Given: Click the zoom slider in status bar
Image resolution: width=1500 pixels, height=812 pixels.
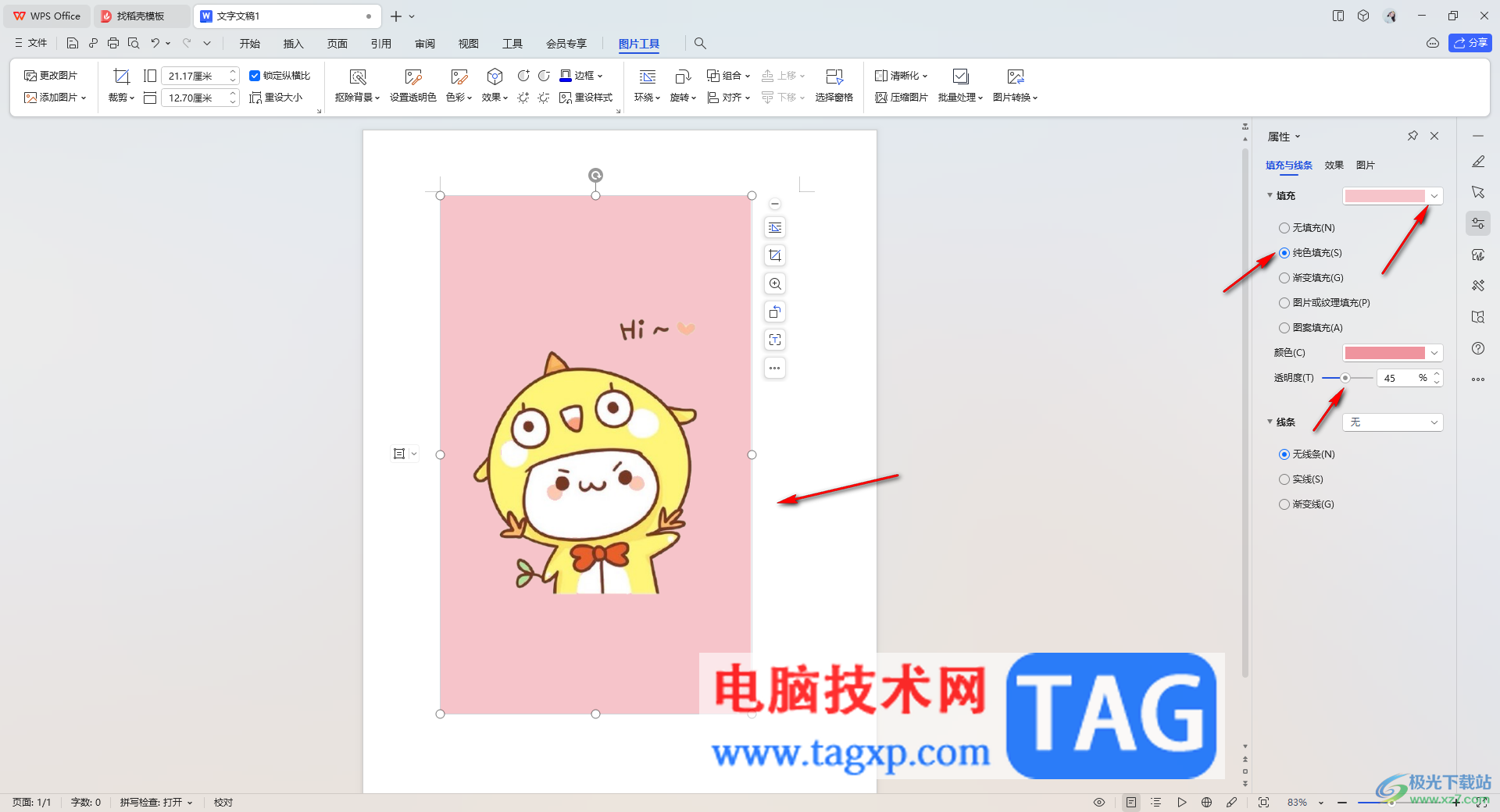Looking at the screenshot, I should [x=1391, y=803].
